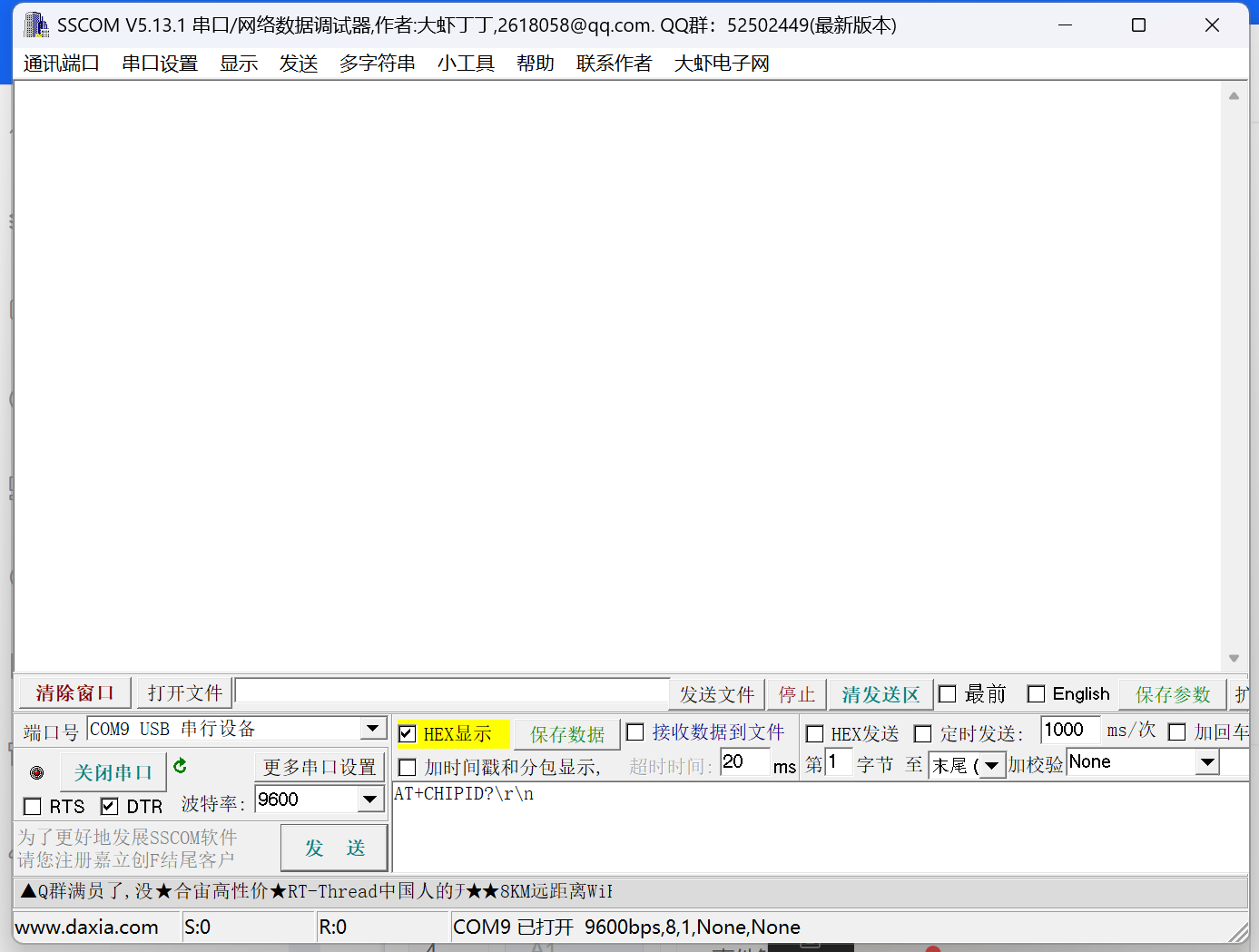The image size is (1259, 952).
Task: Enable the RTS checkbox
Action: pyautogui.click(x=32, y=806)
